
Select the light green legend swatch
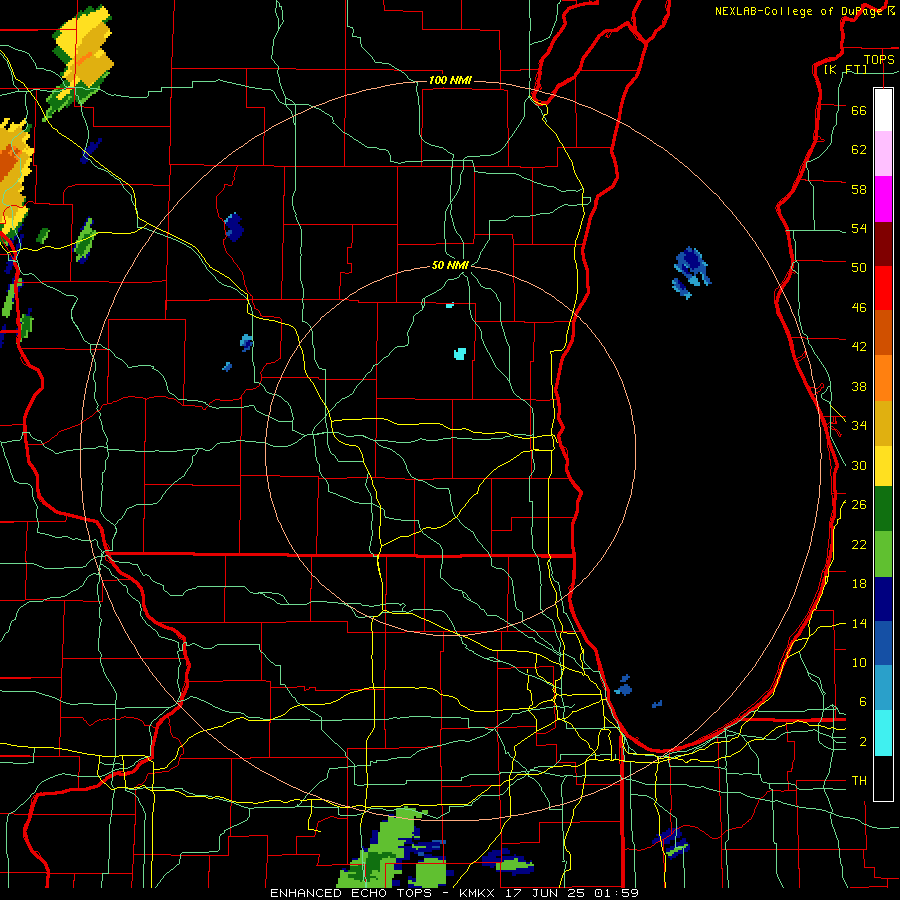point(883,554)
